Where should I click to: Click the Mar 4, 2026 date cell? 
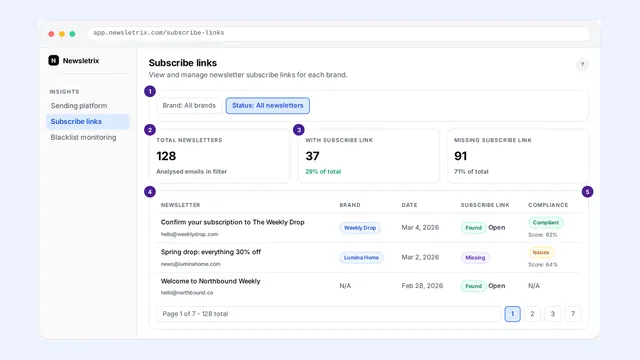pyautogui.click(x=420, y=227)
